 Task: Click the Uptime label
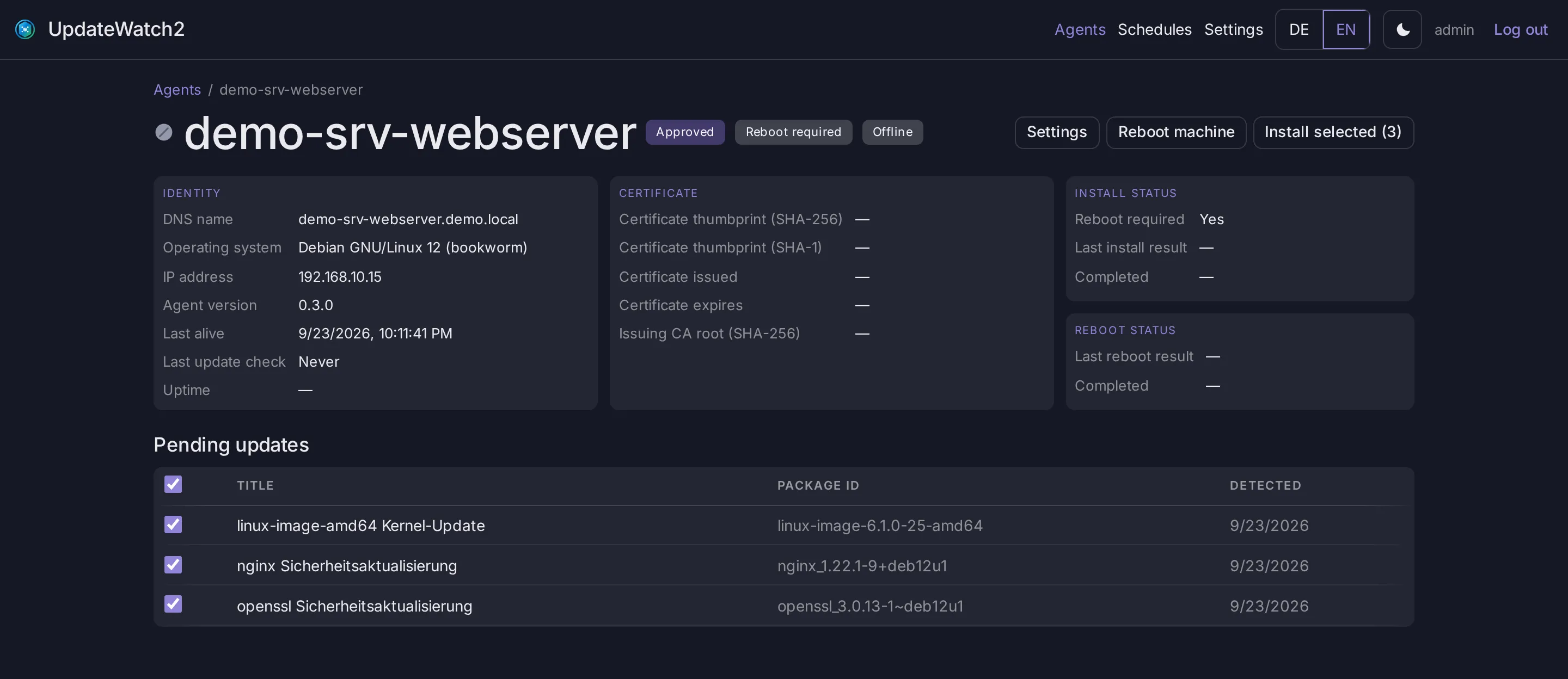point(186,390)
